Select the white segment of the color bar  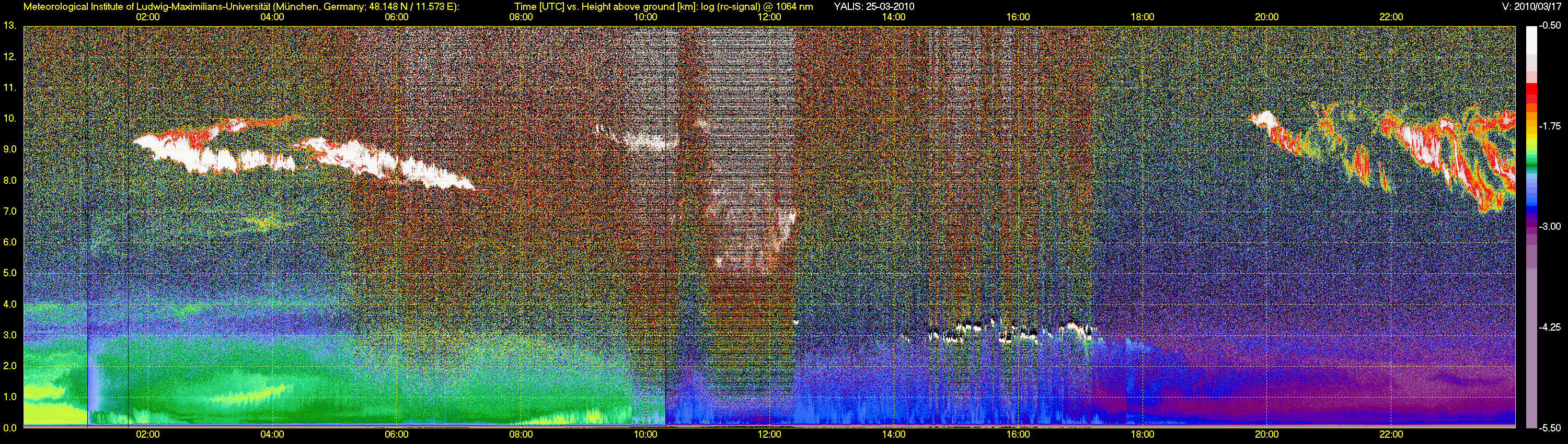1531,40
